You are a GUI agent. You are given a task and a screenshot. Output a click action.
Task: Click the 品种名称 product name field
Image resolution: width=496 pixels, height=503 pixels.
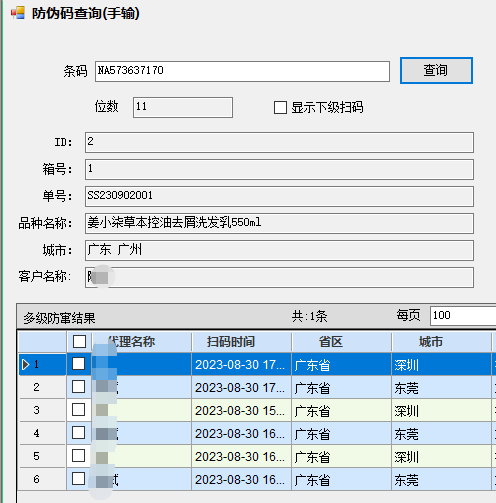(x=279, y=223)
